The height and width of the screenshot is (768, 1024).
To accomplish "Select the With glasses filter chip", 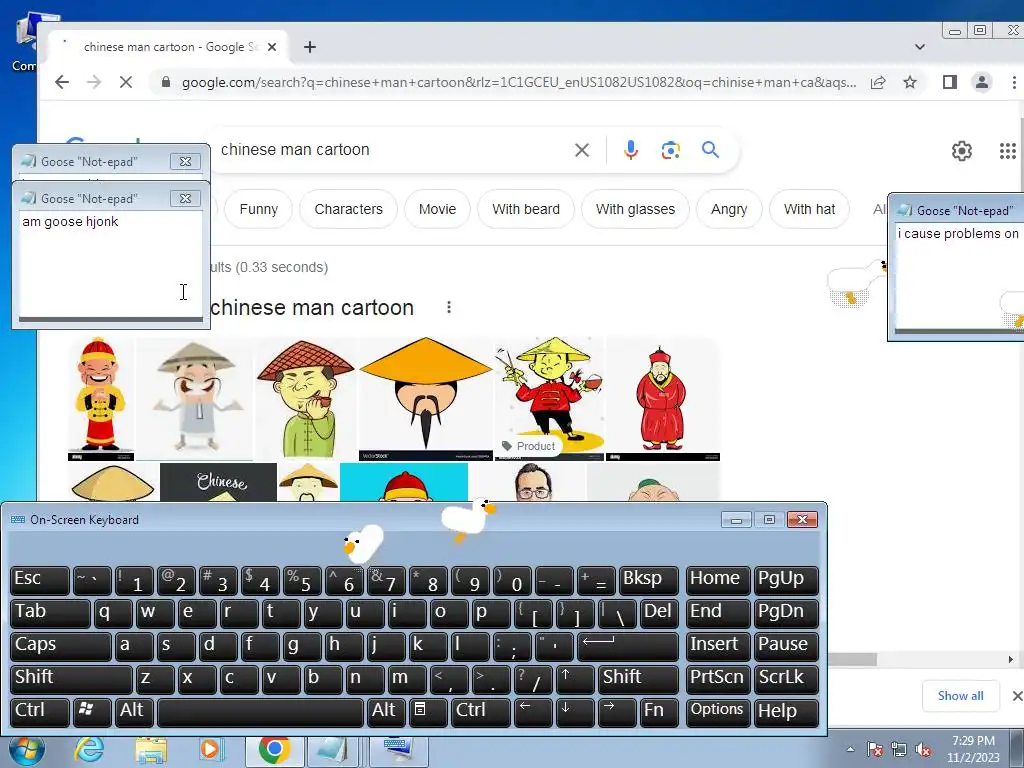I will click(635, 209).
